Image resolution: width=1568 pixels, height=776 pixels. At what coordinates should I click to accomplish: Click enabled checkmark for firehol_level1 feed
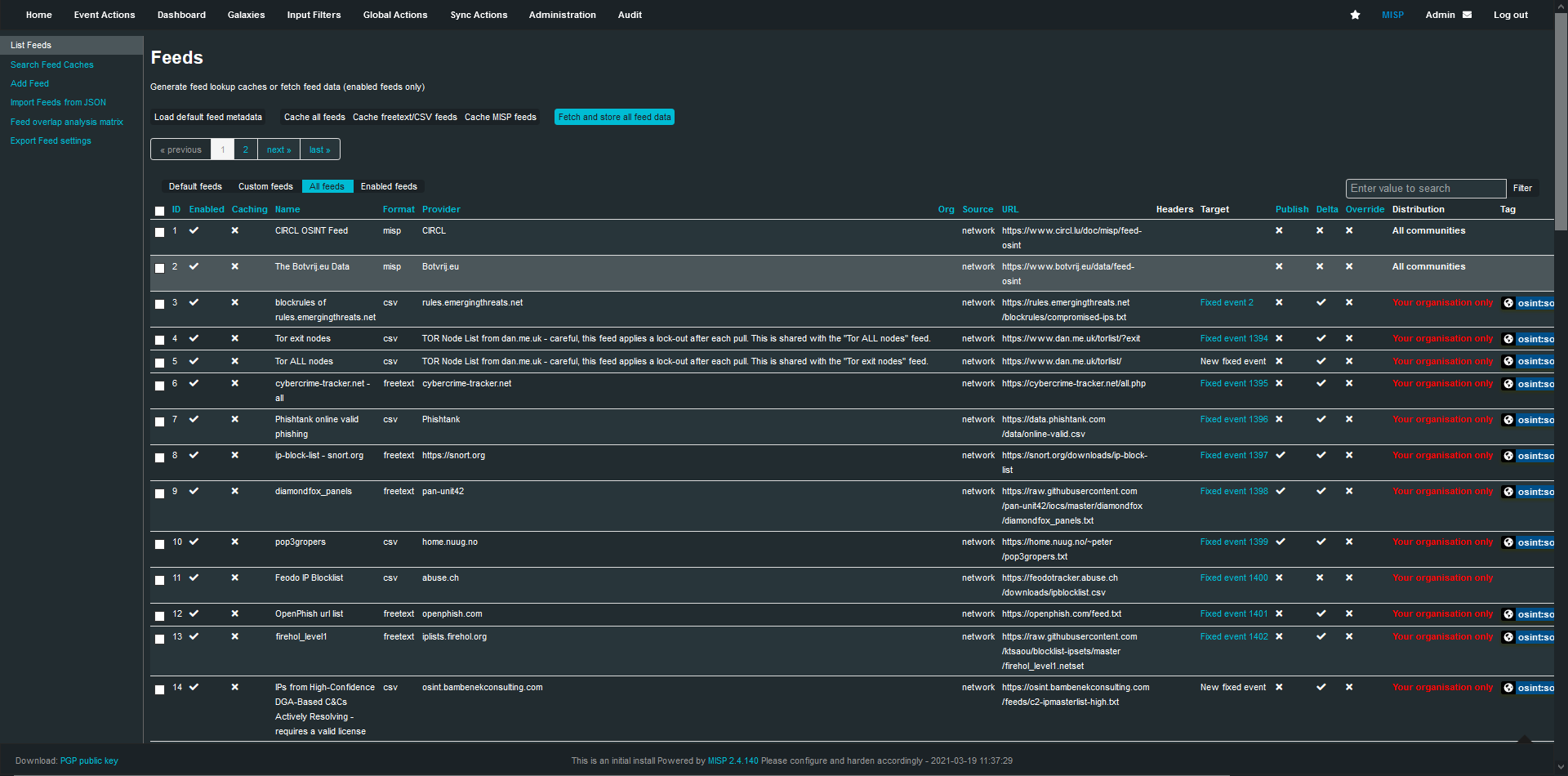[x=194, y=636]
